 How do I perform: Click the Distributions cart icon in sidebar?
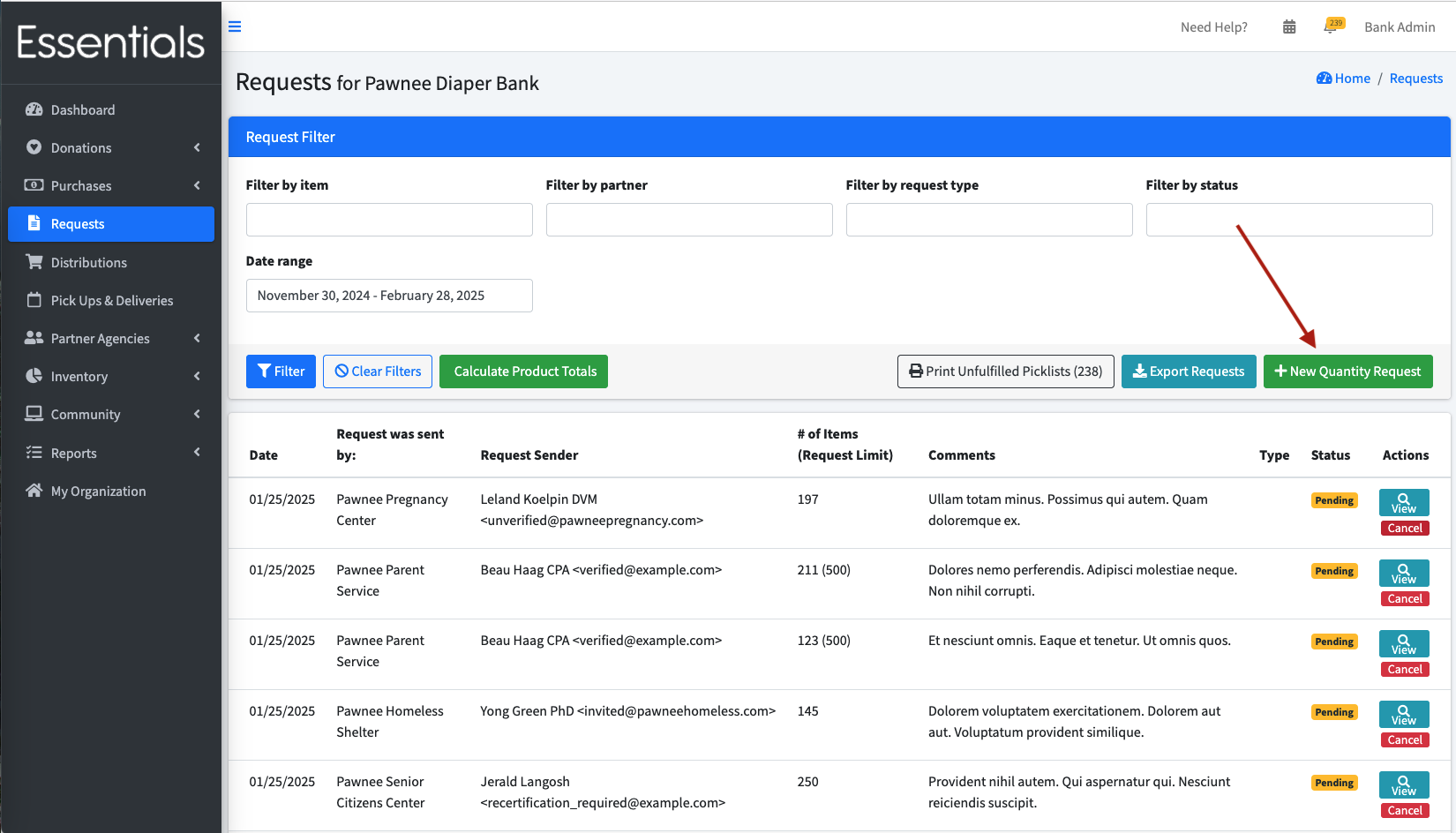(34, 262)
